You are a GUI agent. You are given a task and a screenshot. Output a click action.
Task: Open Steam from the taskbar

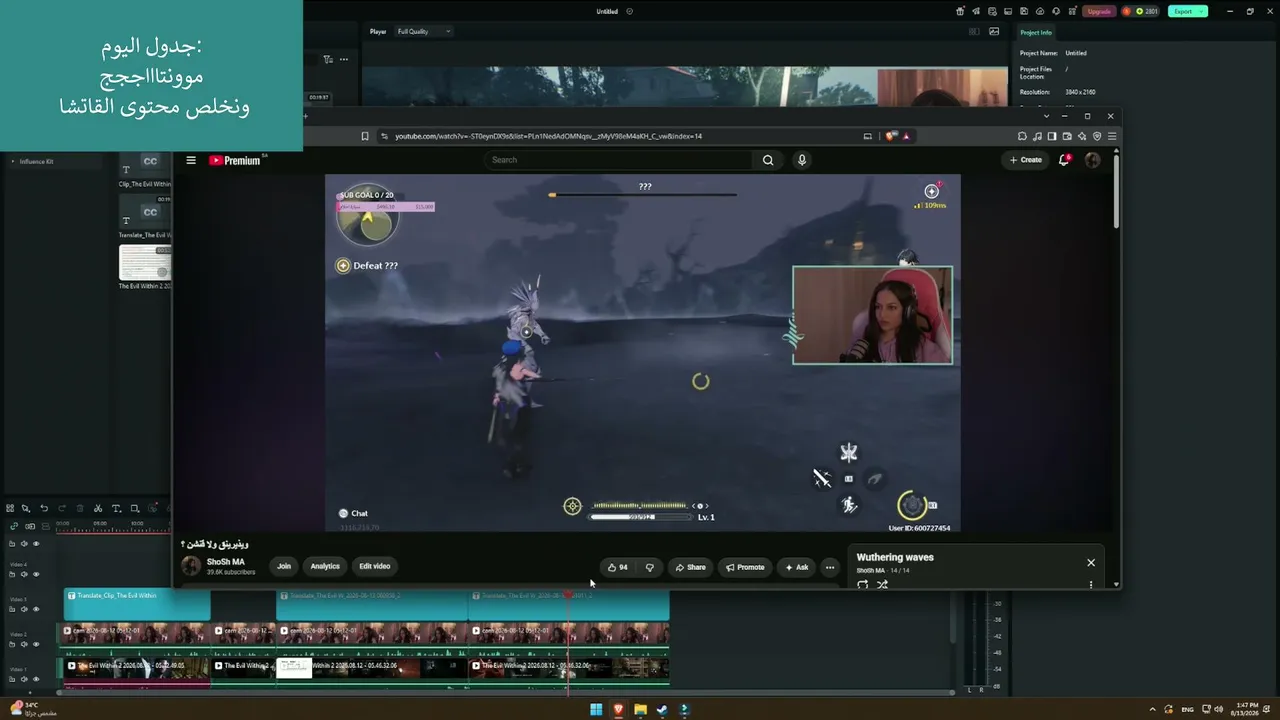pyautogui.click(x=662, y=710)
